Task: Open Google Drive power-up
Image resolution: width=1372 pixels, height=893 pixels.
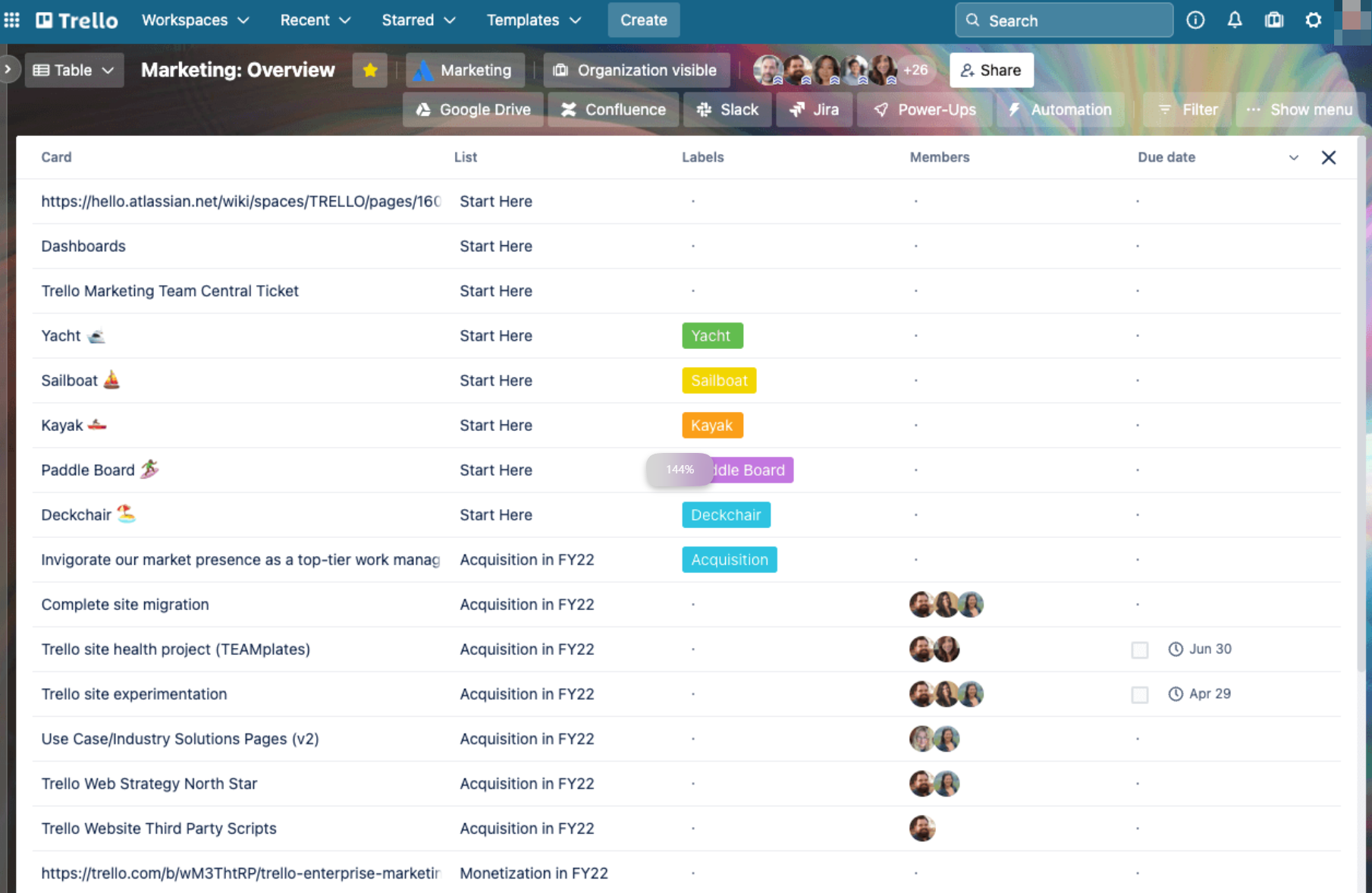Action: tap(473, 109)
